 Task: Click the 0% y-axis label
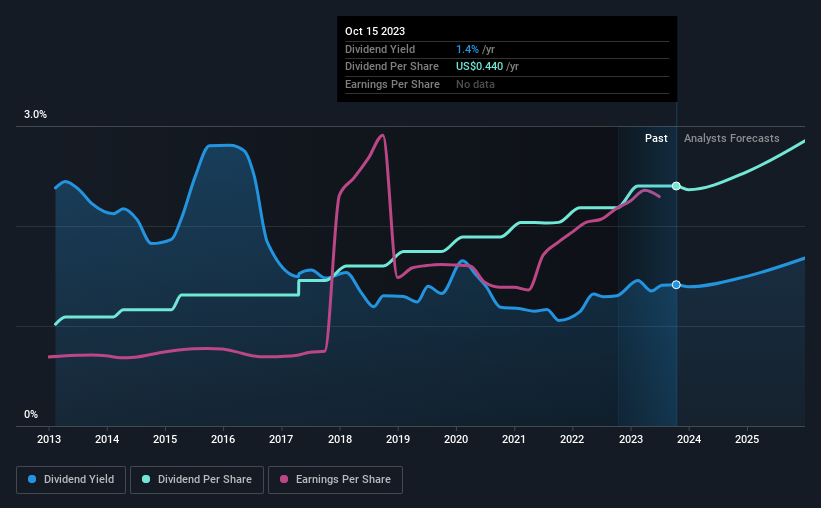click(31, 414)
